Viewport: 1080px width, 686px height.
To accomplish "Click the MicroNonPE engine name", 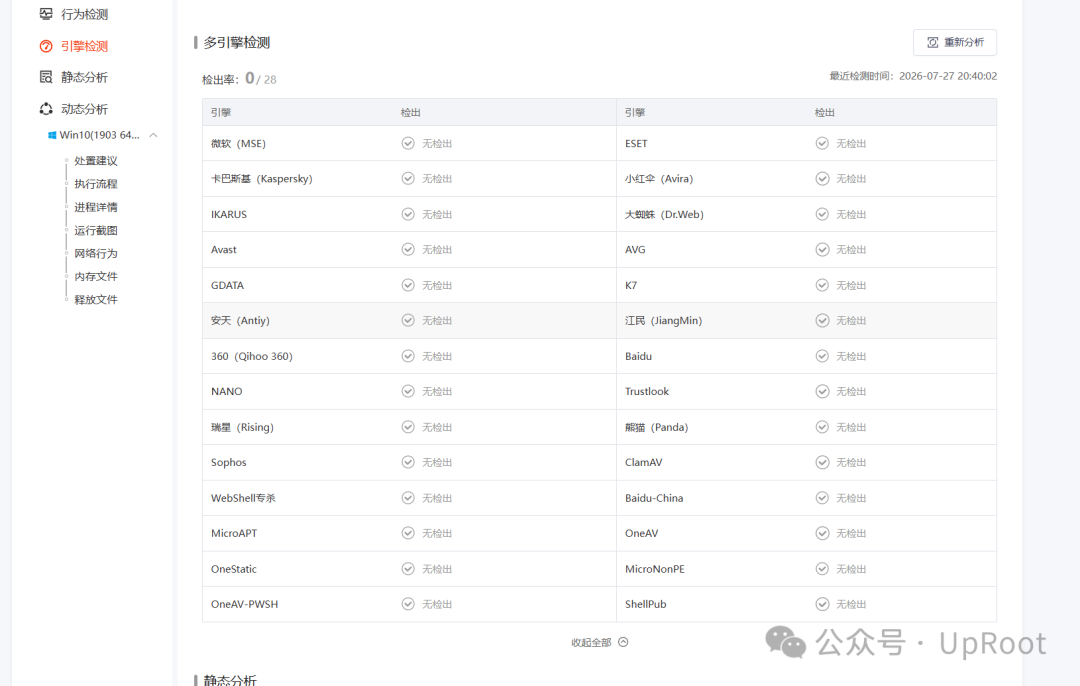I will (x=655, y=569).
